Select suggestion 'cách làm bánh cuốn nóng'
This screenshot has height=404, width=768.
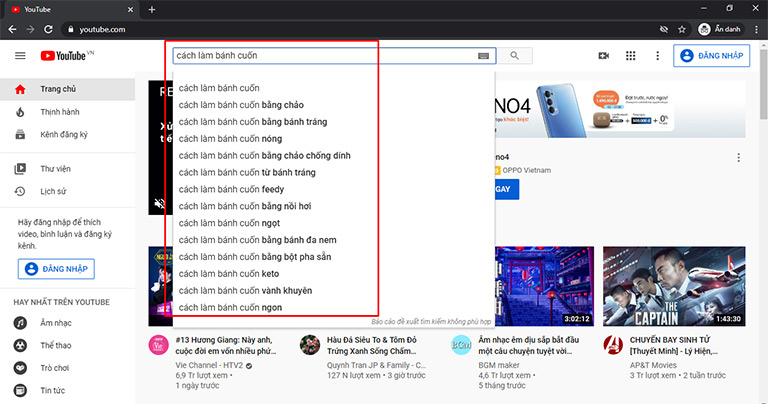tap(334, 139)
